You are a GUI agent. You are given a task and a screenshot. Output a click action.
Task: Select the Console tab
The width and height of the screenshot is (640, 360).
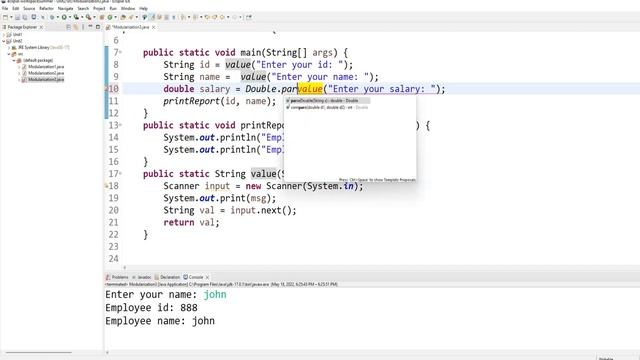click(x=193, y=277)
